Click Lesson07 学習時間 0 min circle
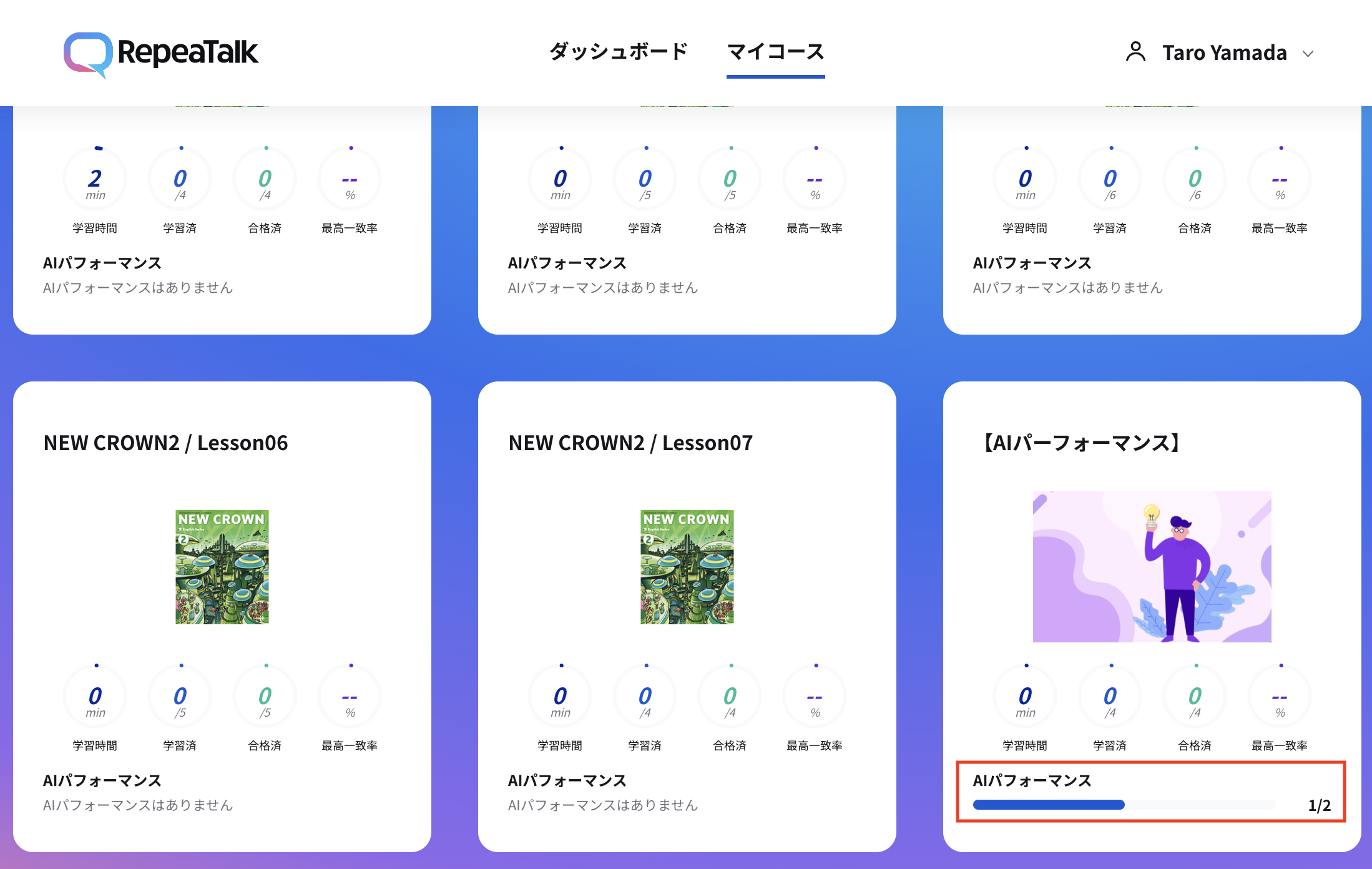Viewport: 1372px width, 869px height. coord(560,697)
